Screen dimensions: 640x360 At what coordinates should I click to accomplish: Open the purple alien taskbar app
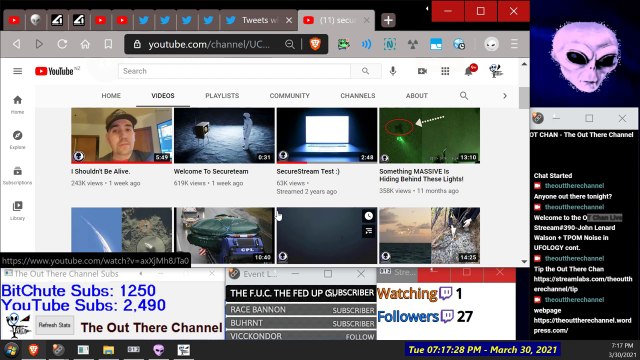pyautogui.click(x=159, y=350)
